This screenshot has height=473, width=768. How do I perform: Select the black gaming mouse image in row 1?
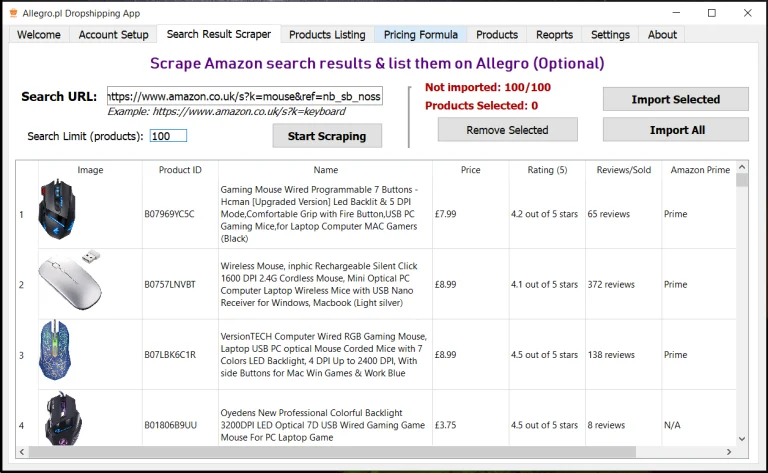pos(57,209)
